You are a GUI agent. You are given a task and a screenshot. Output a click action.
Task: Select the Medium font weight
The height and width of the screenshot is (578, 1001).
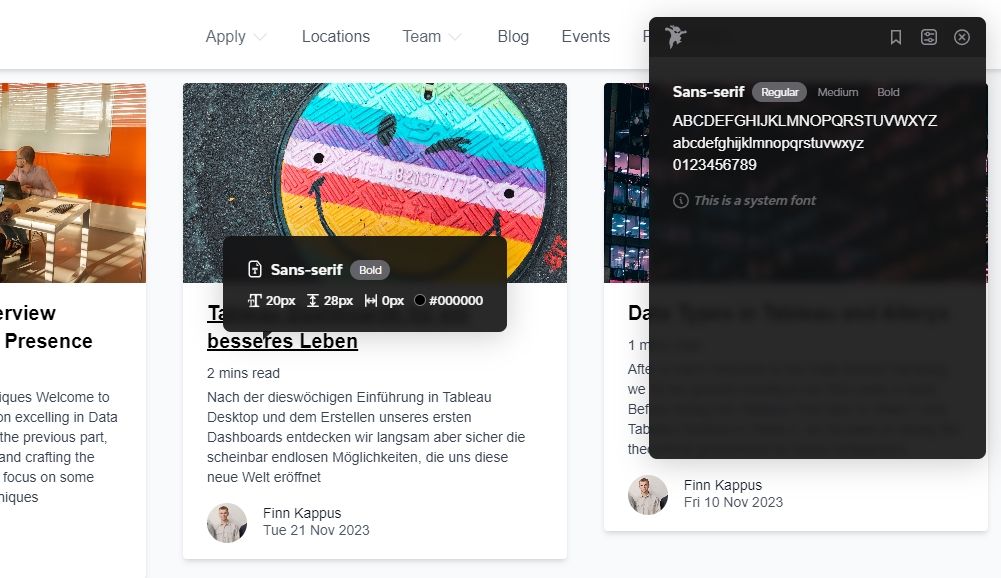[838, 92]
